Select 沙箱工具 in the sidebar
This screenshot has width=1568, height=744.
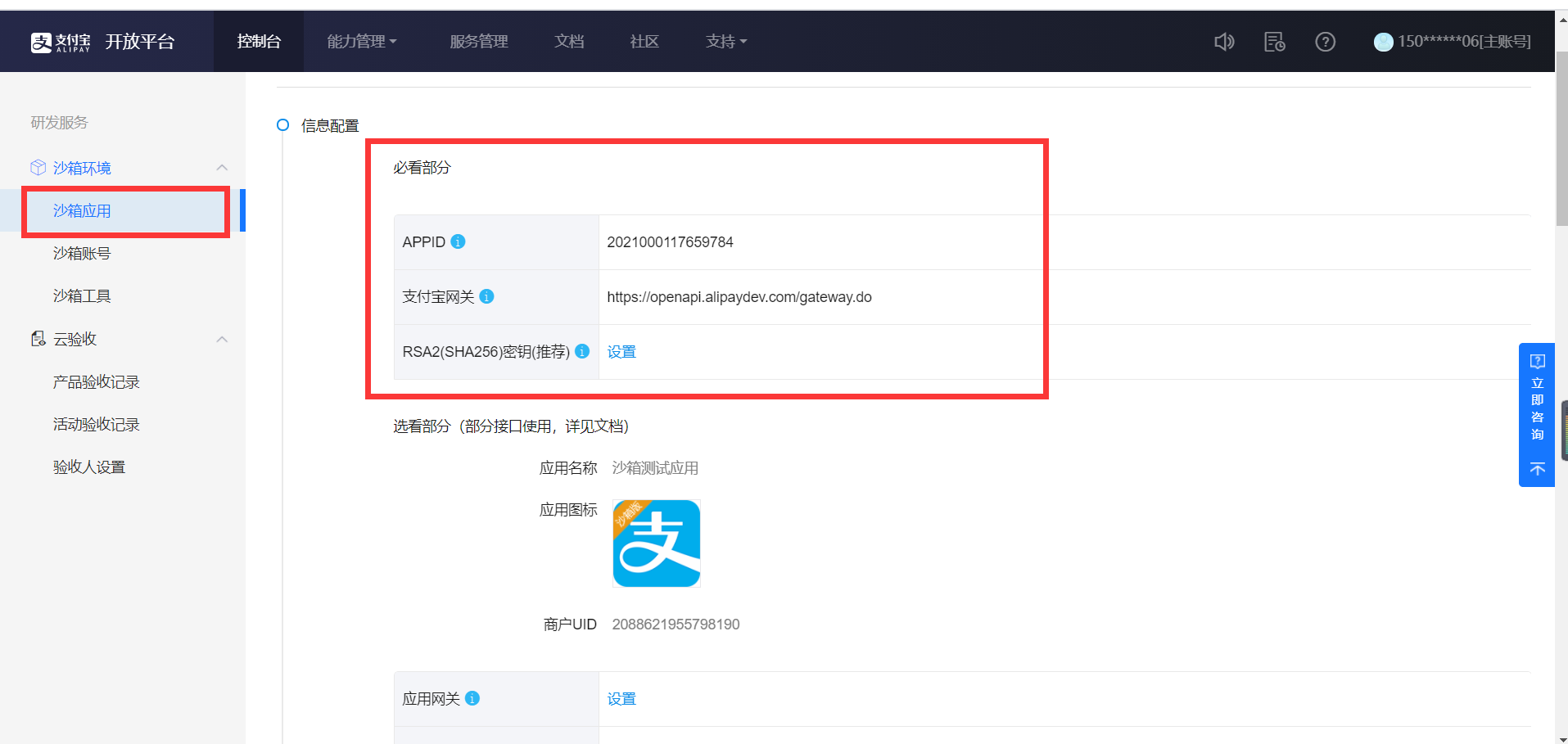(x=82, y=296)
